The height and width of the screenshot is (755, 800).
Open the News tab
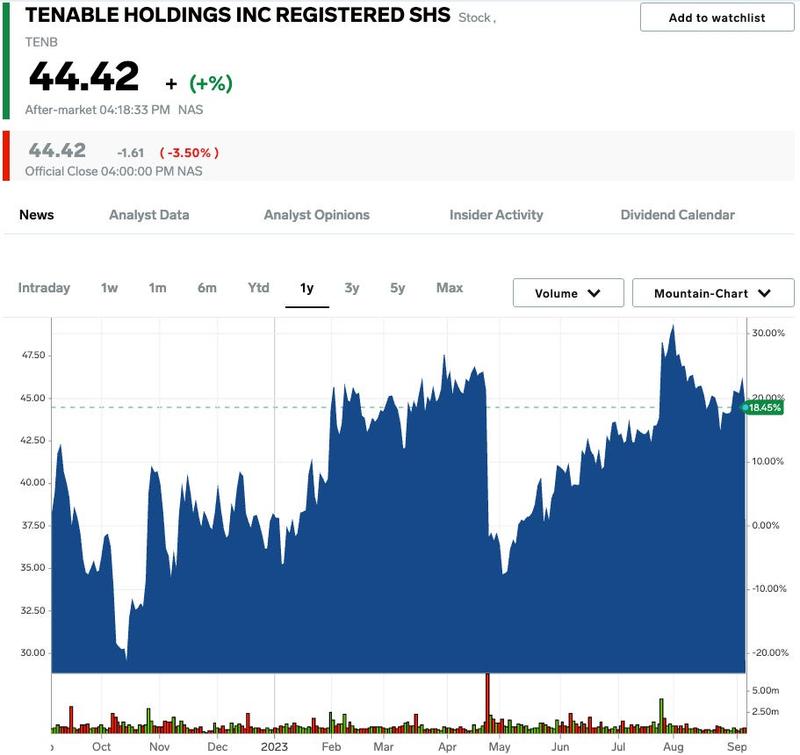(x=37, y=215)
